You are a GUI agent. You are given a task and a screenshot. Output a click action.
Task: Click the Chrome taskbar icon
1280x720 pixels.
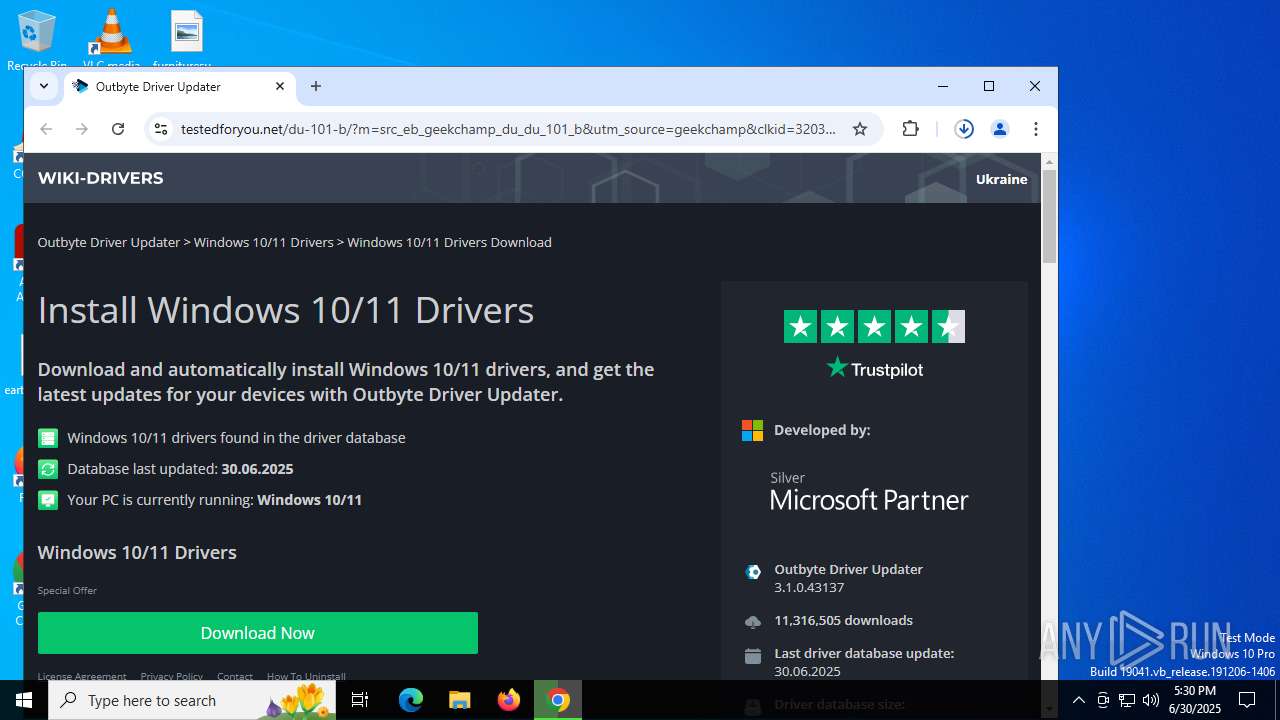(x=558, y=700)
